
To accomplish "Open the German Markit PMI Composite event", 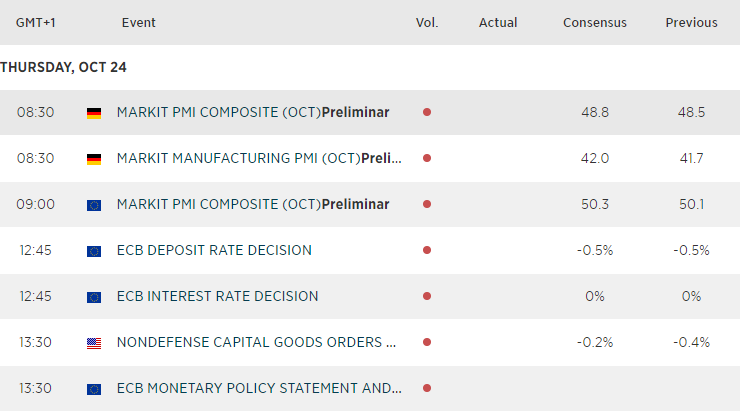I will coord(252,113).
